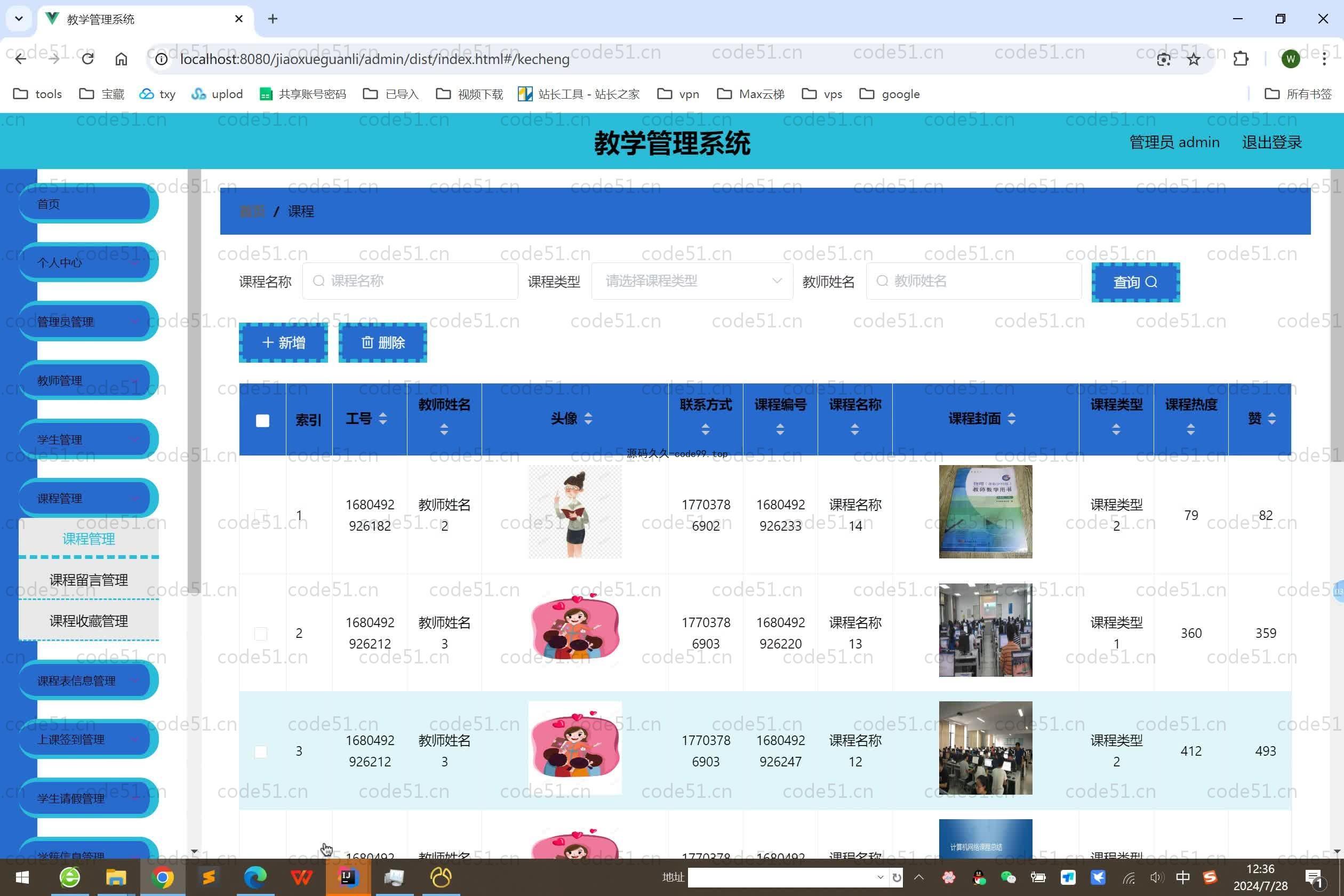Sort by the 工号 column arrows
1344x896 pixels.
tap(383, 419)
